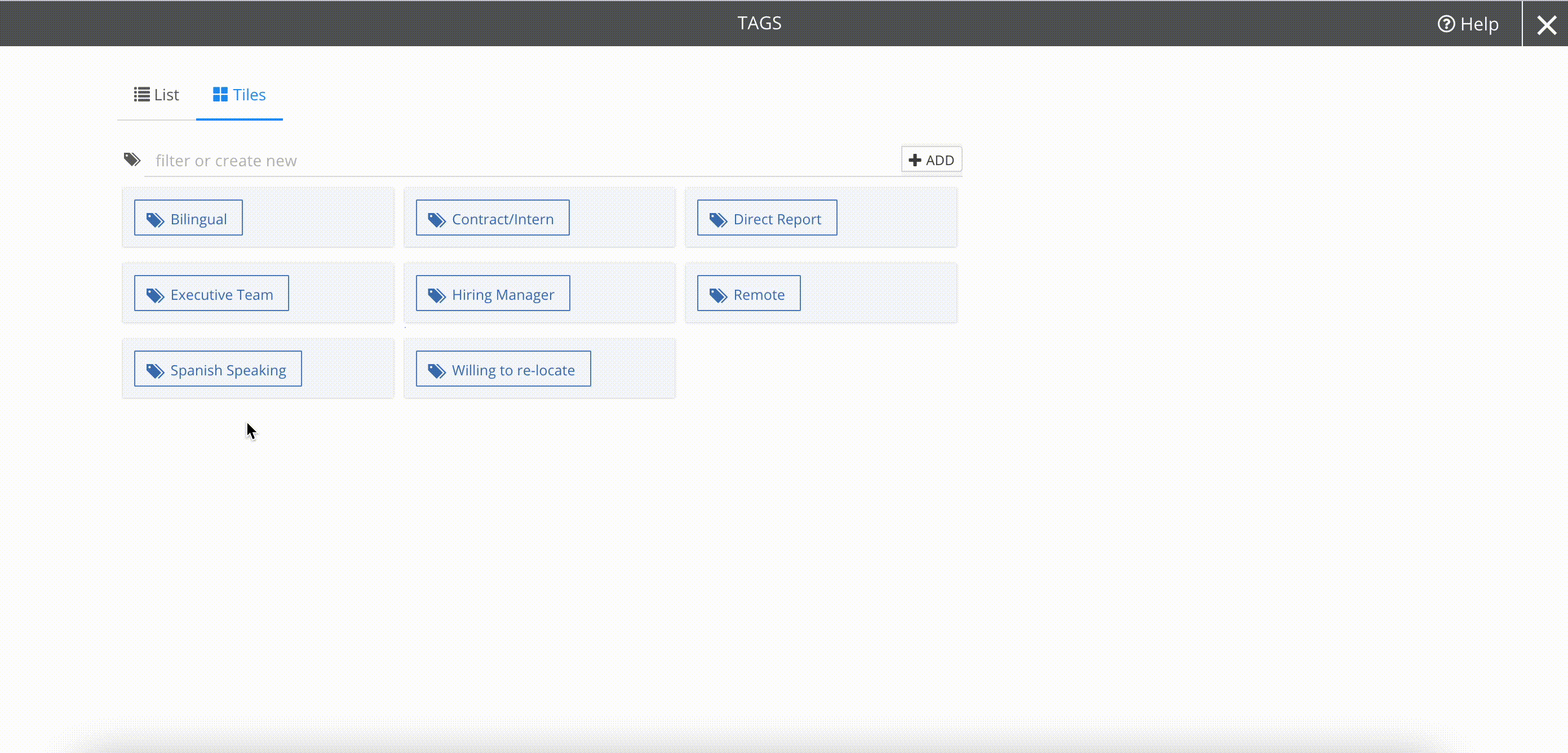Image resolution: width=1568 pixels, height=753 pixels.
Task: Select the Willing to re-locate tag
Action: click(x=503, y=369)
